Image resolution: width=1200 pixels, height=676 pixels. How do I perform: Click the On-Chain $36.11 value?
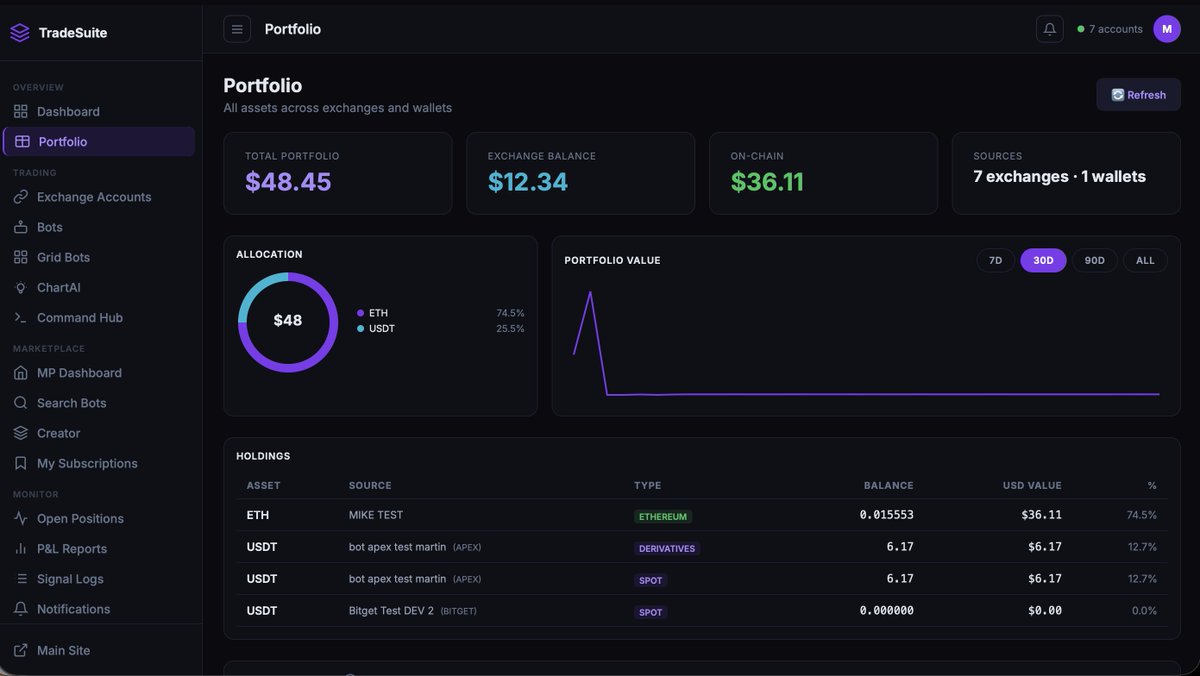click(x=767, y=182)
